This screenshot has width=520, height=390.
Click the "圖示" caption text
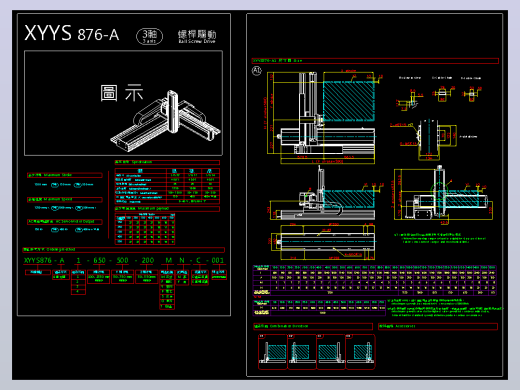(x=122, y=93)
